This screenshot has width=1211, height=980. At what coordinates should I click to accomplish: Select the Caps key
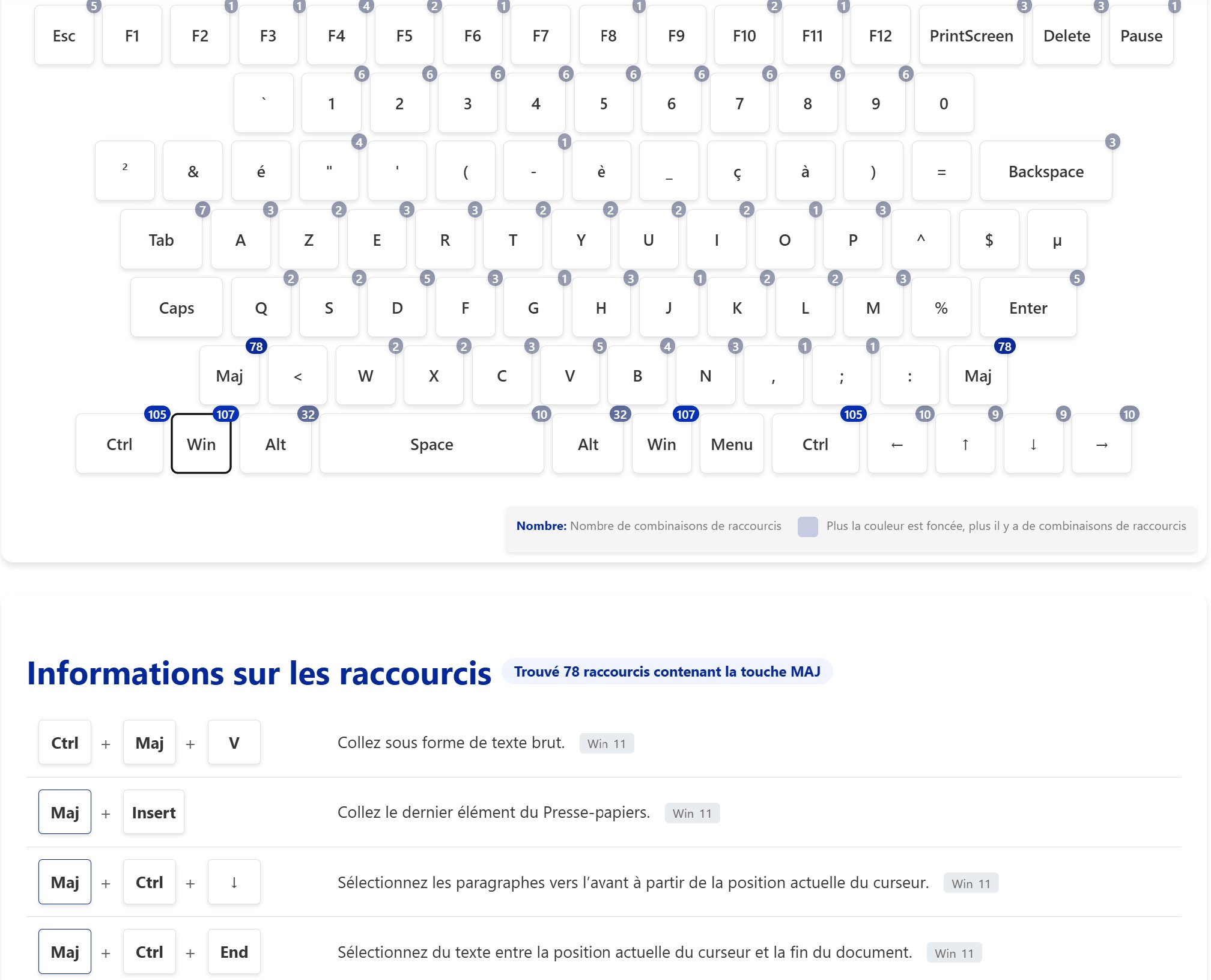[177, 308]
